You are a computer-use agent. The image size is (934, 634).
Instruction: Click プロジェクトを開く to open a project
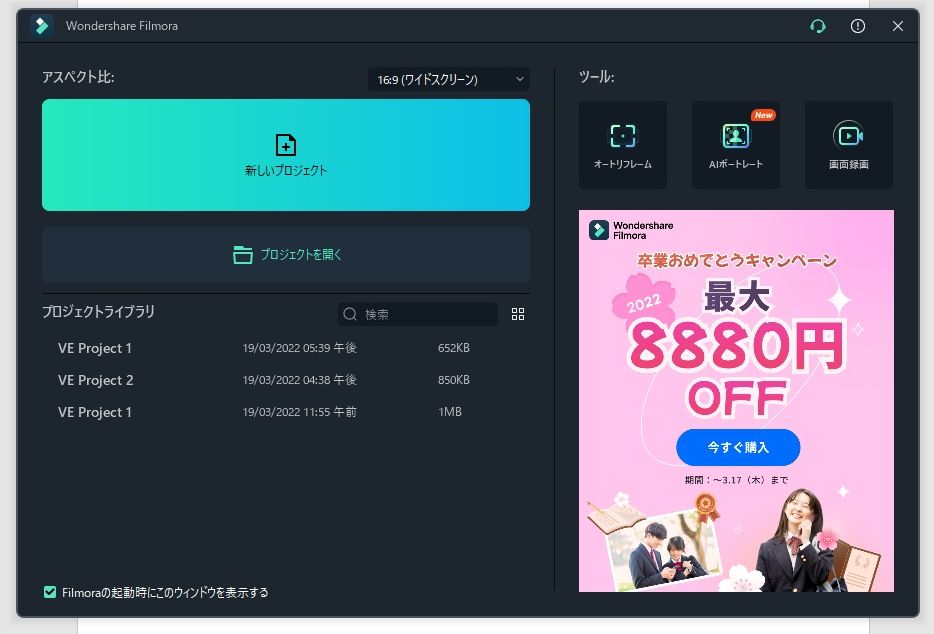(x=286, y=255)
